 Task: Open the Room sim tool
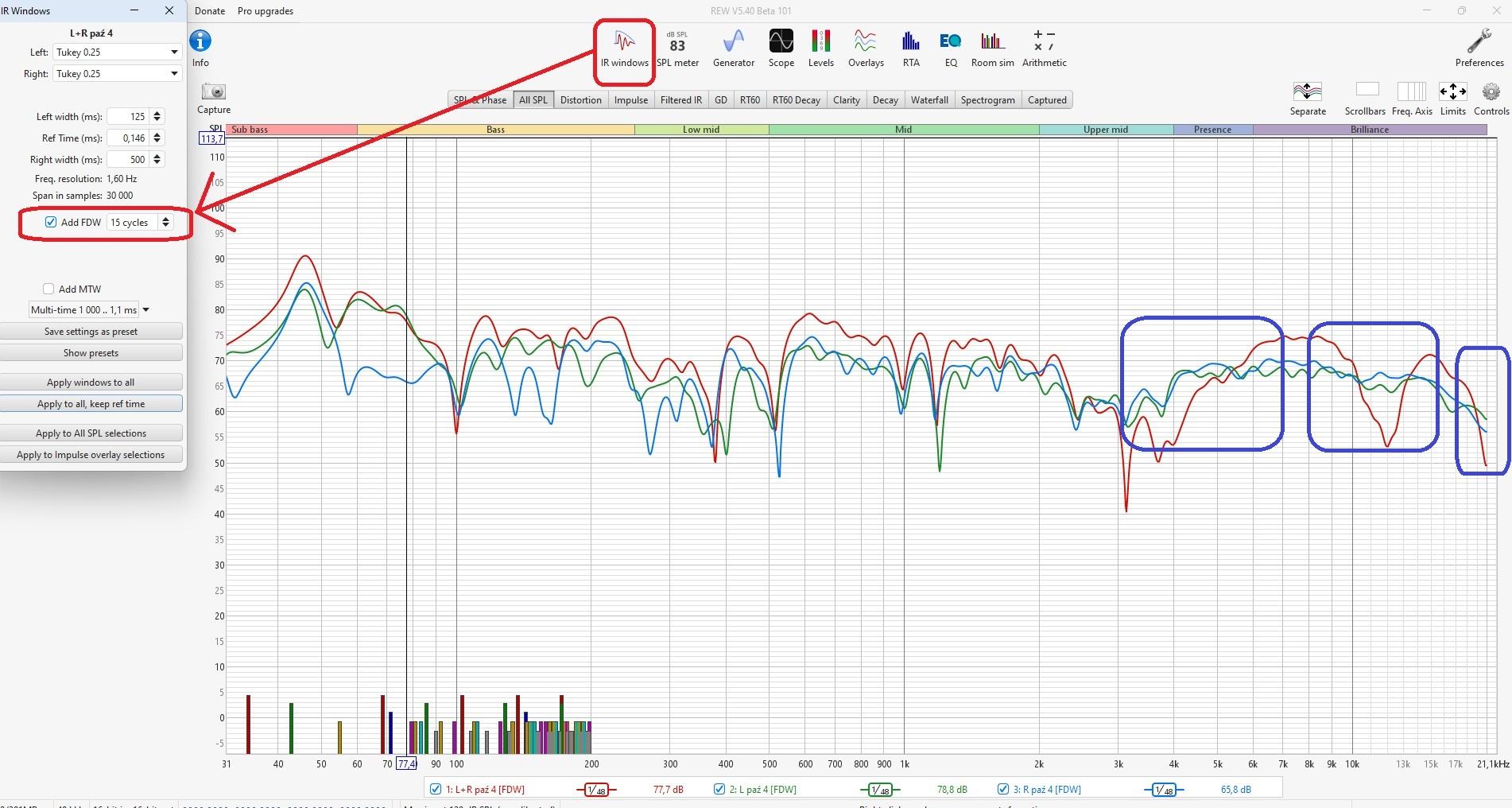(992, 49)
